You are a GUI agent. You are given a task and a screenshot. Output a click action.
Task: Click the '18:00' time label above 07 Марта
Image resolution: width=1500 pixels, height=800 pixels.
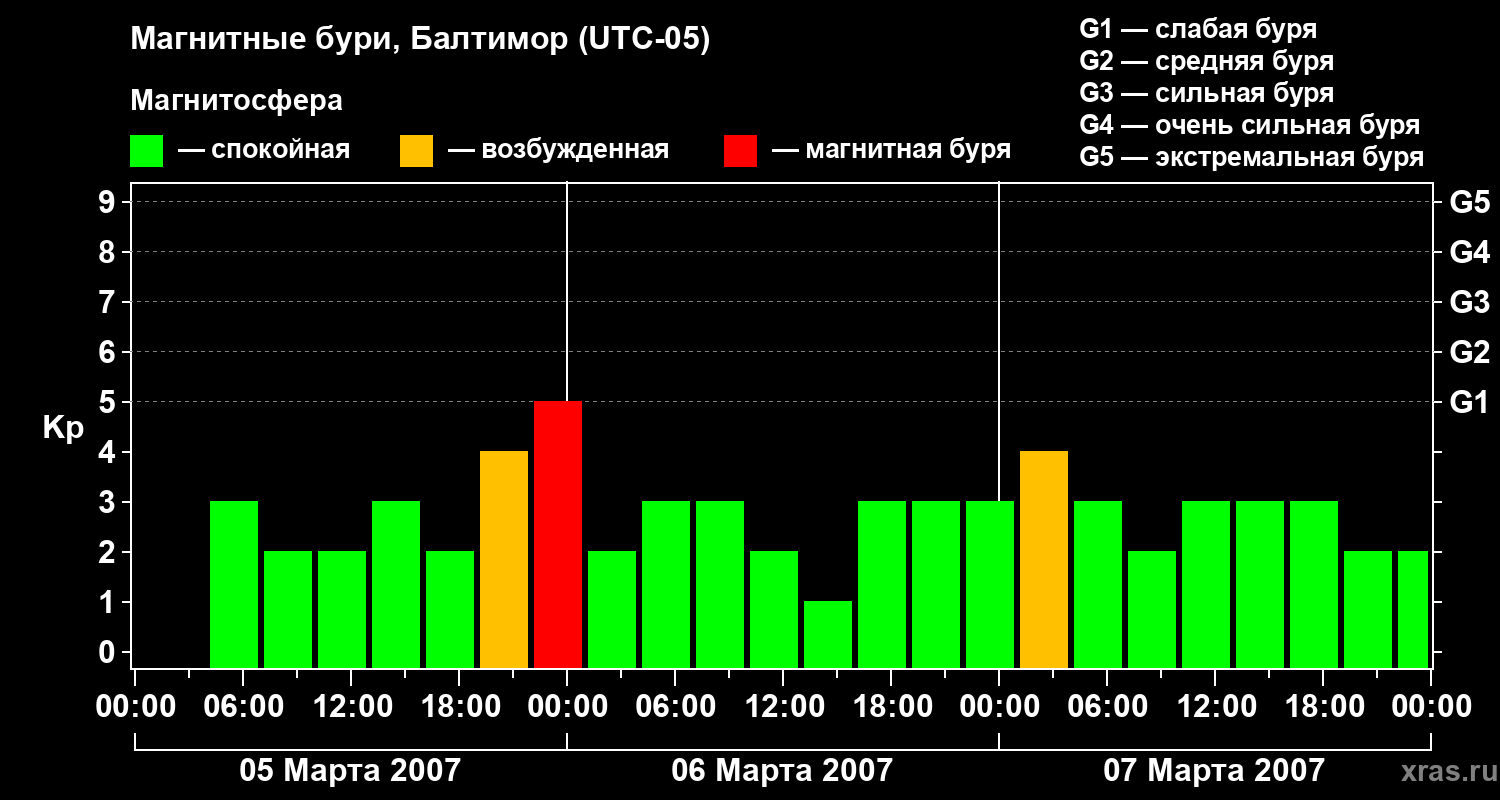[x=1323, y=706]
